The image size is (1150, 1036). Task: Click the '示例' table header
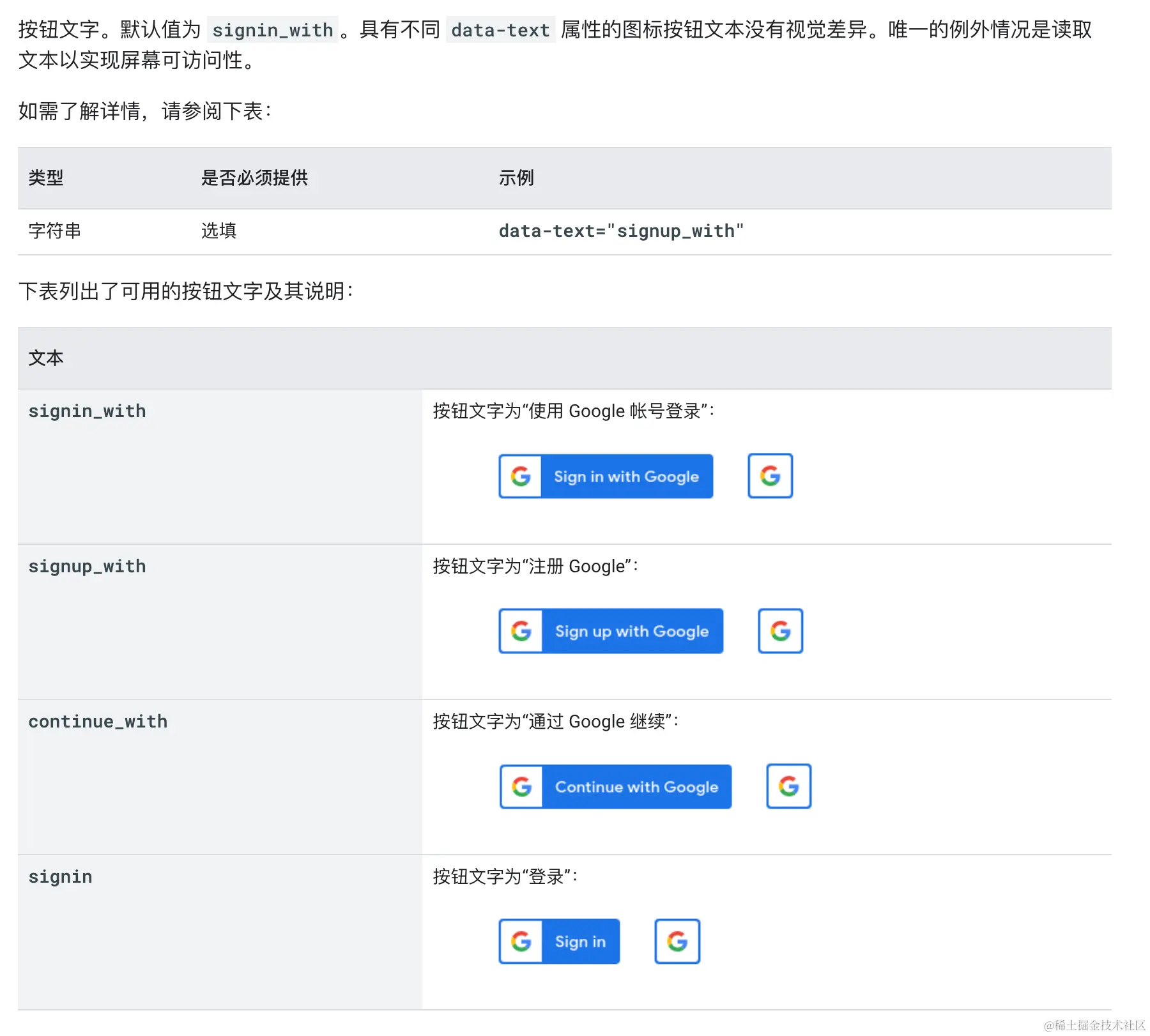(516, 178)
